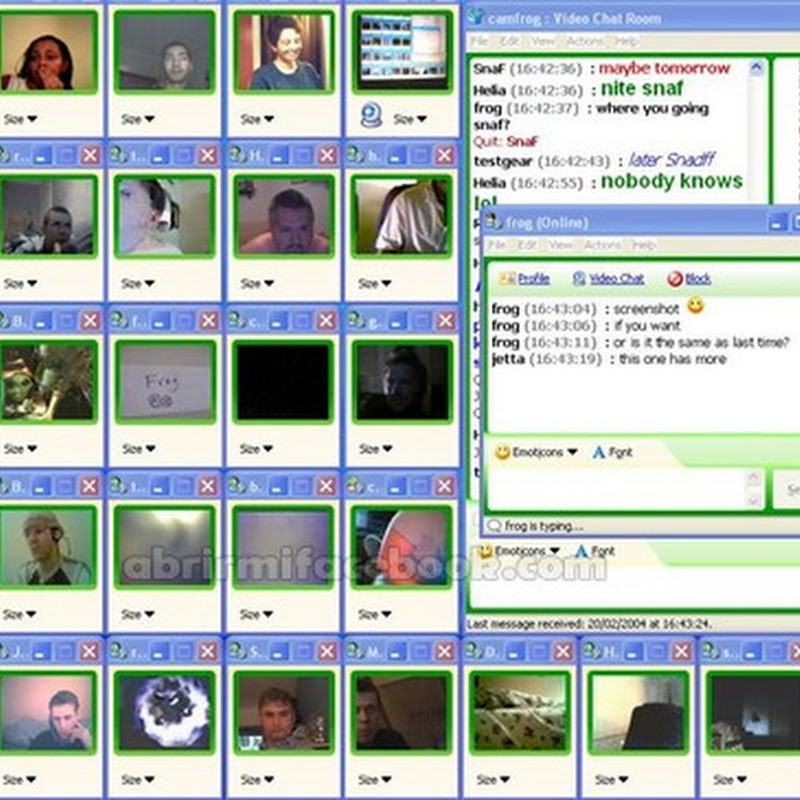This screenshot has height=800, width=800.
Task: Click the title icon of the woman's side-profile window
Action: pyautogui.click(x=118, y=155)
